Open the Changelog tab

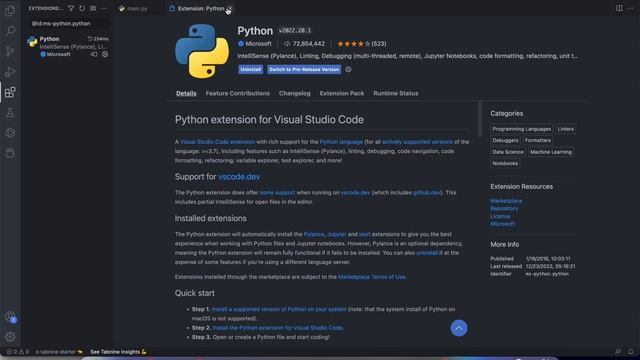[x=294, y=93]
